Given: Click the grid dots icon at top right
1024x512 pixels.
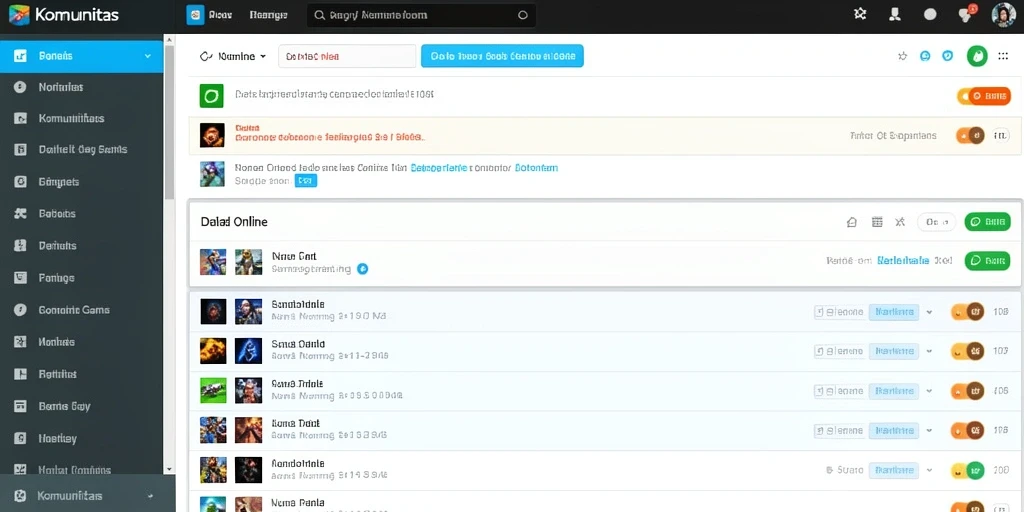Looking at the screenshot, I should click(x=1003, y=56).
